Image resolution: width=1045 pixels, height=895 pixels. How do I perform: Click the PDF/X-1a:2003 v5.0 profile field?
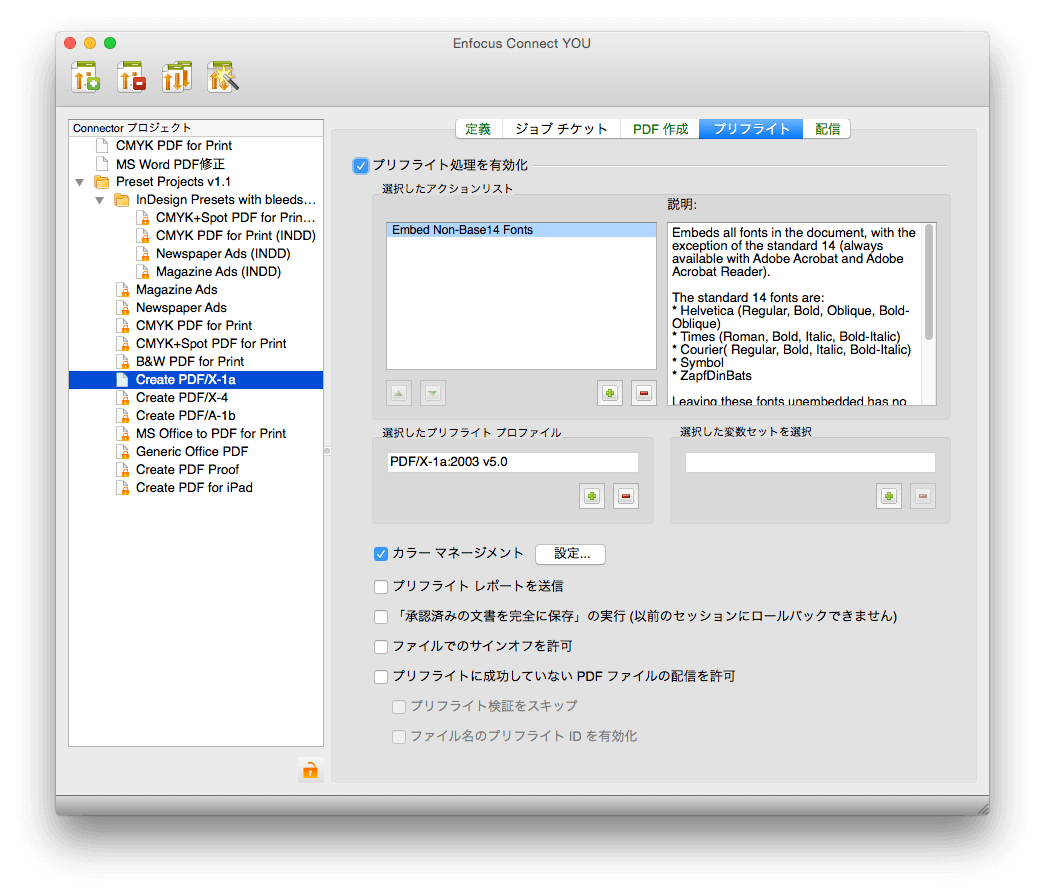[x=513, y=462]
